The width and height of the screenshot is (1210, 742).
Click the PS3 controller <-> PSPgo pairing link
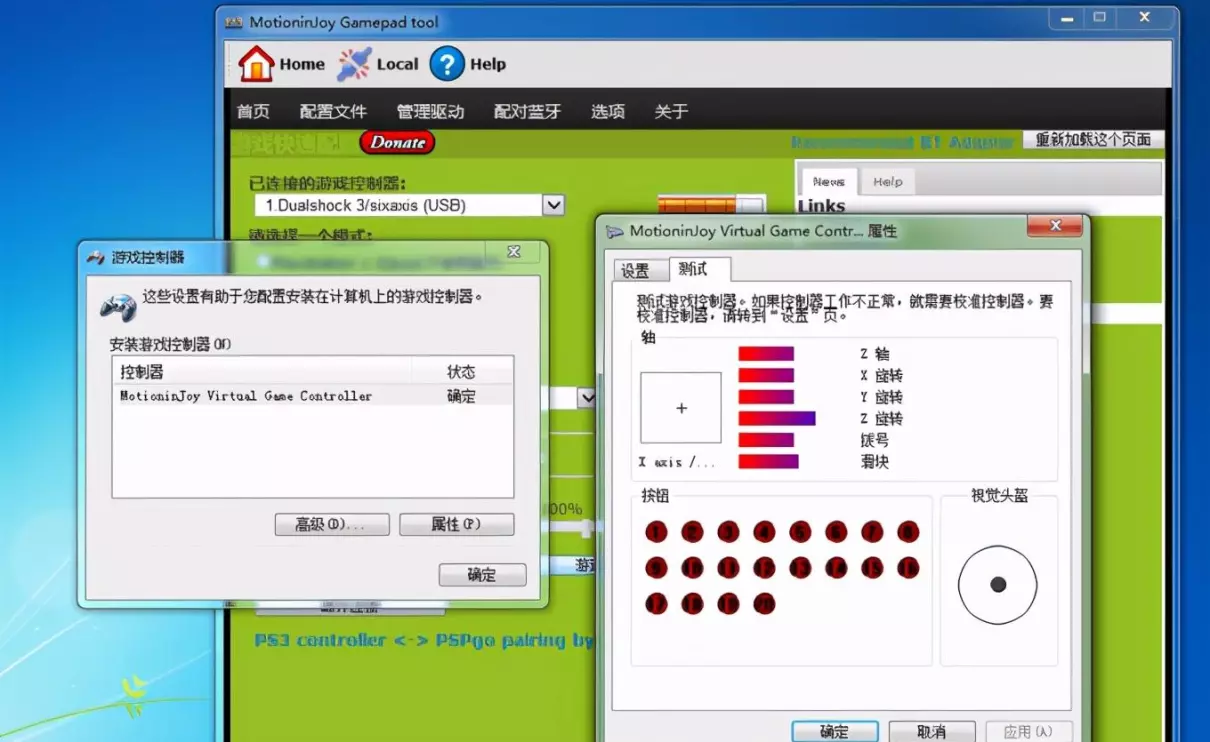click(424, 640)
